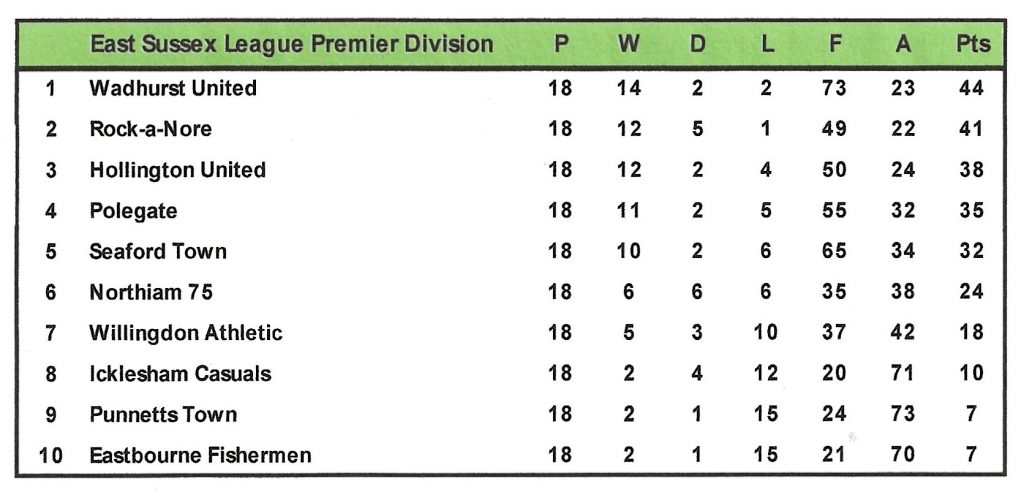Image resolution: width=1024 pixels, height=492 pixels.
Task: Click on Northiam 75
Action: (151, 292)
